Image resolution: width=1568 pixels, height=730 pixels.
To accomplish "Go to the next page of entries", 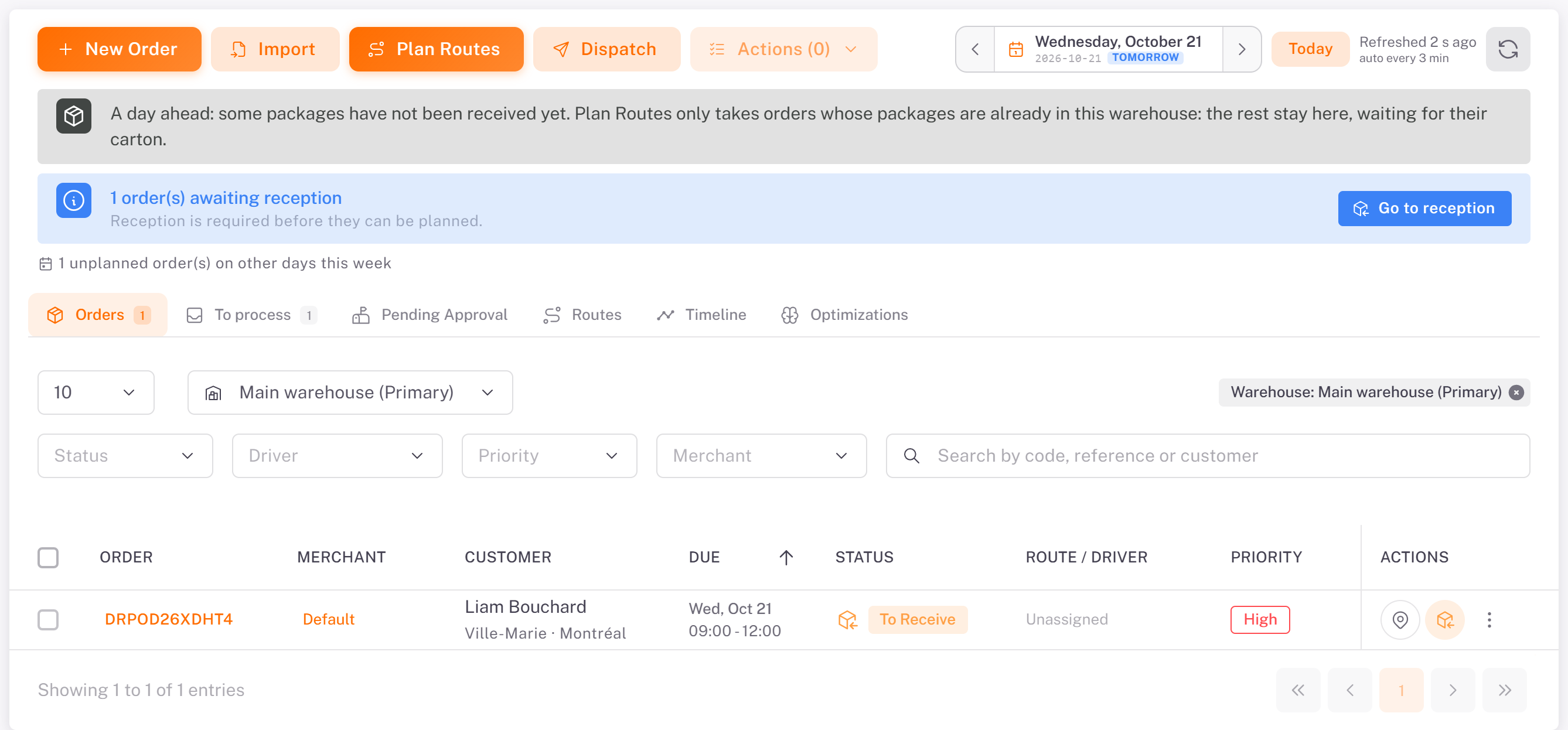I will 1453,689.
